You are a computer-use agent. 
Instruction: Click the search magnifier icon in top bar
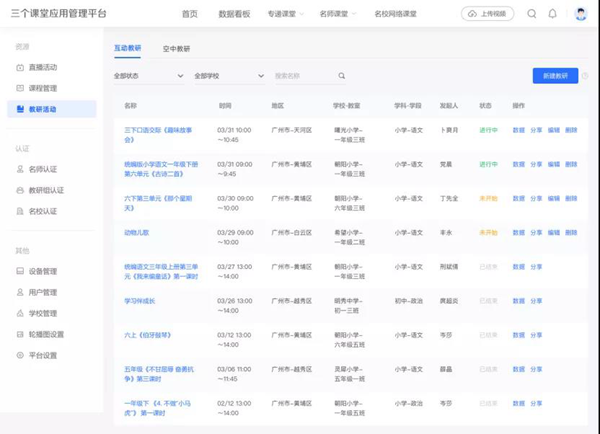tap(531, 14)
